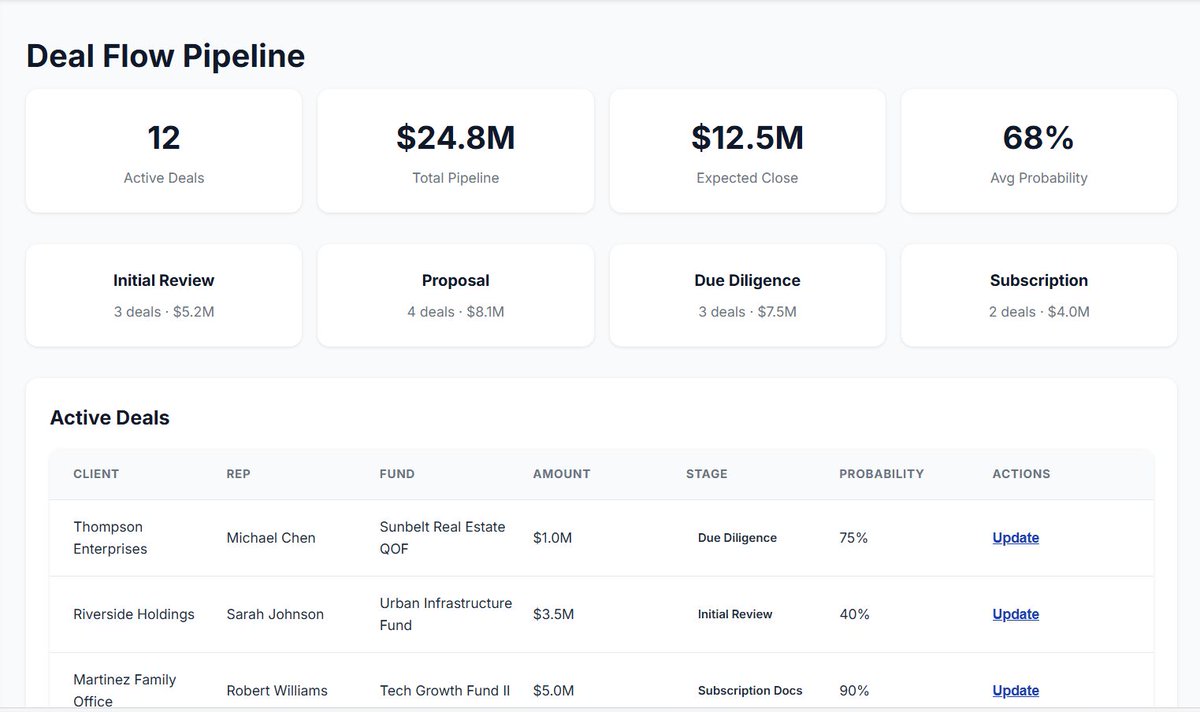Screen dimensions: 1200x712
Task: Click Update link for Martinez Family Office
Action: point(1015,691)
